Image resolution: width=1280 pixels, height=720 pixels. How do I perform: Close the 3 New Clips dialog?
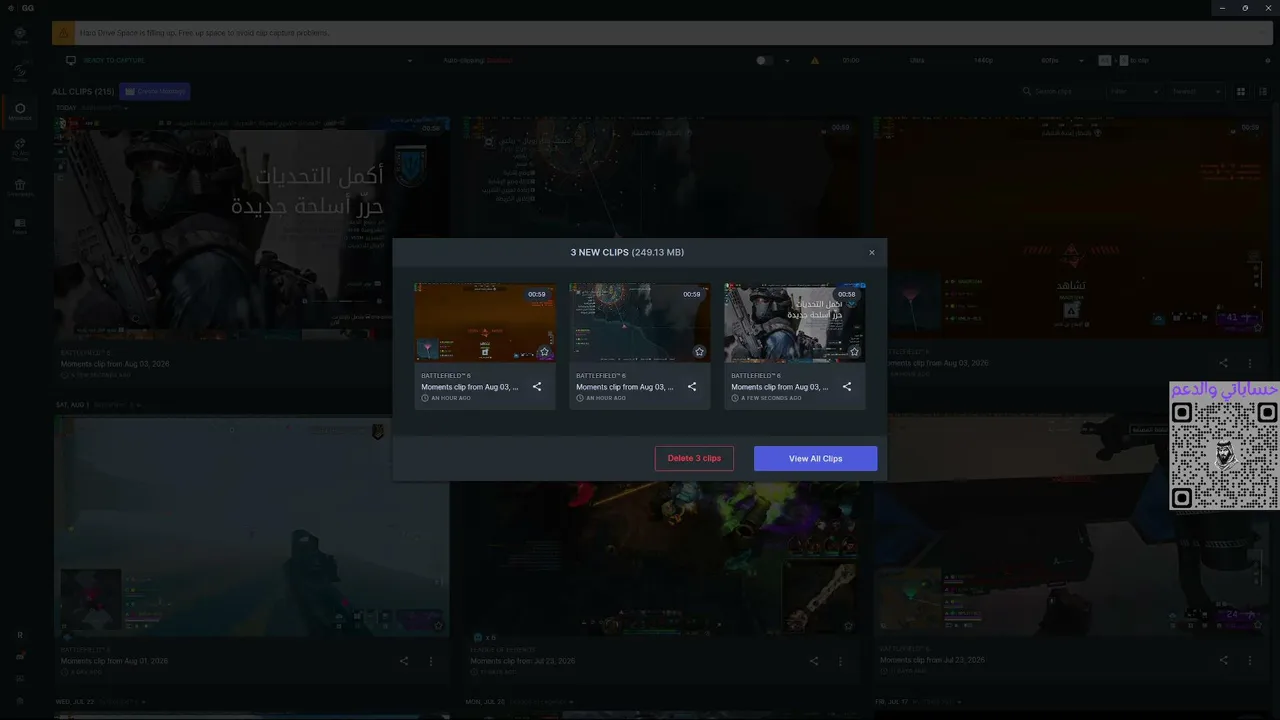point(872,253)
